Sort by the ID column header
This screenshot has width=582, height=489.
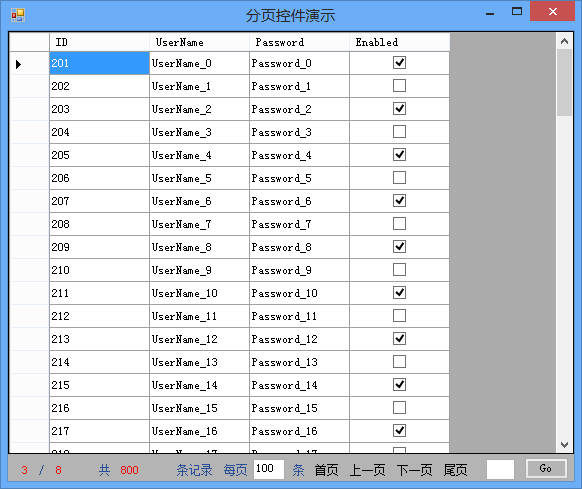[99, 42]
